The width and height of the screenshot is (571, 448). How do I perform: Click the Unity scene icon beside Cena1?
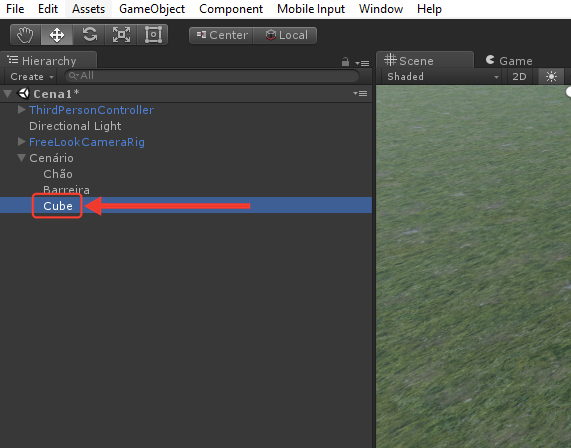click(24, 94)
